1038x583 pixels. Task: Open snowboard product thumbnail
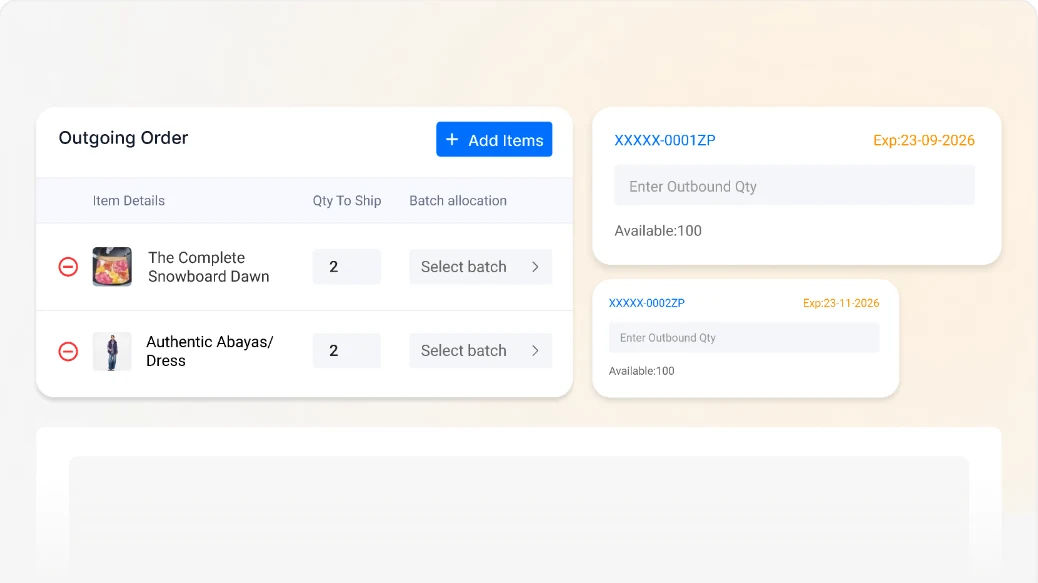112,267
